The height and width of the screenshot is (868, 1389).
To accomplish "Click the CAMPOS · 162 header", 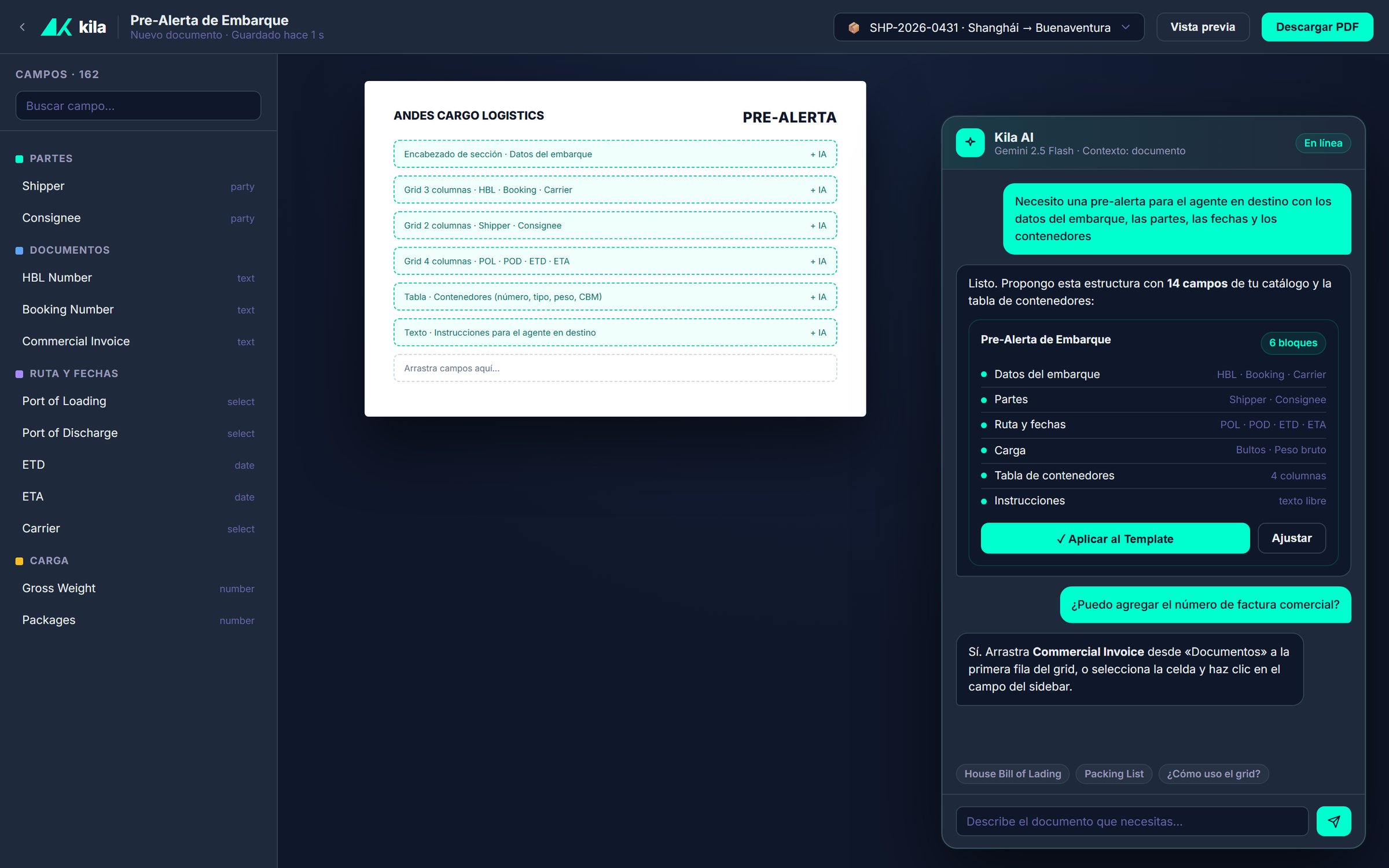I will (57, 75).
